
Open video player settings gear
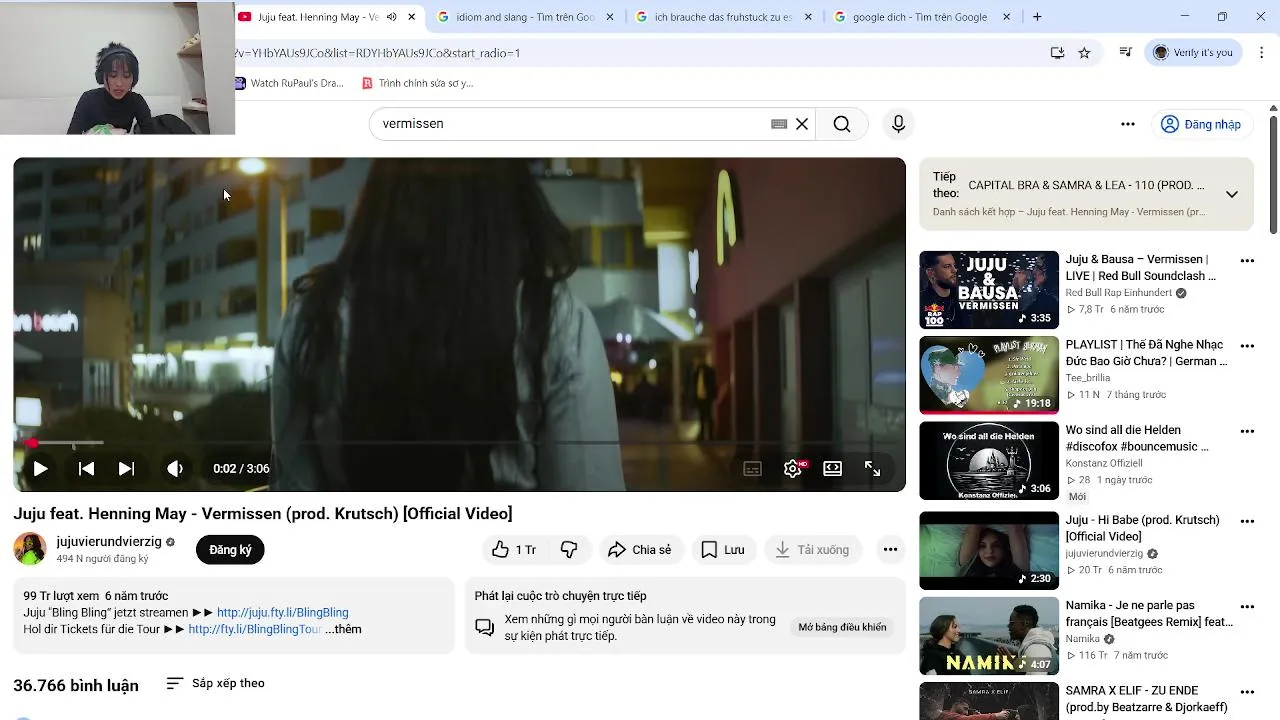(793, 468)
